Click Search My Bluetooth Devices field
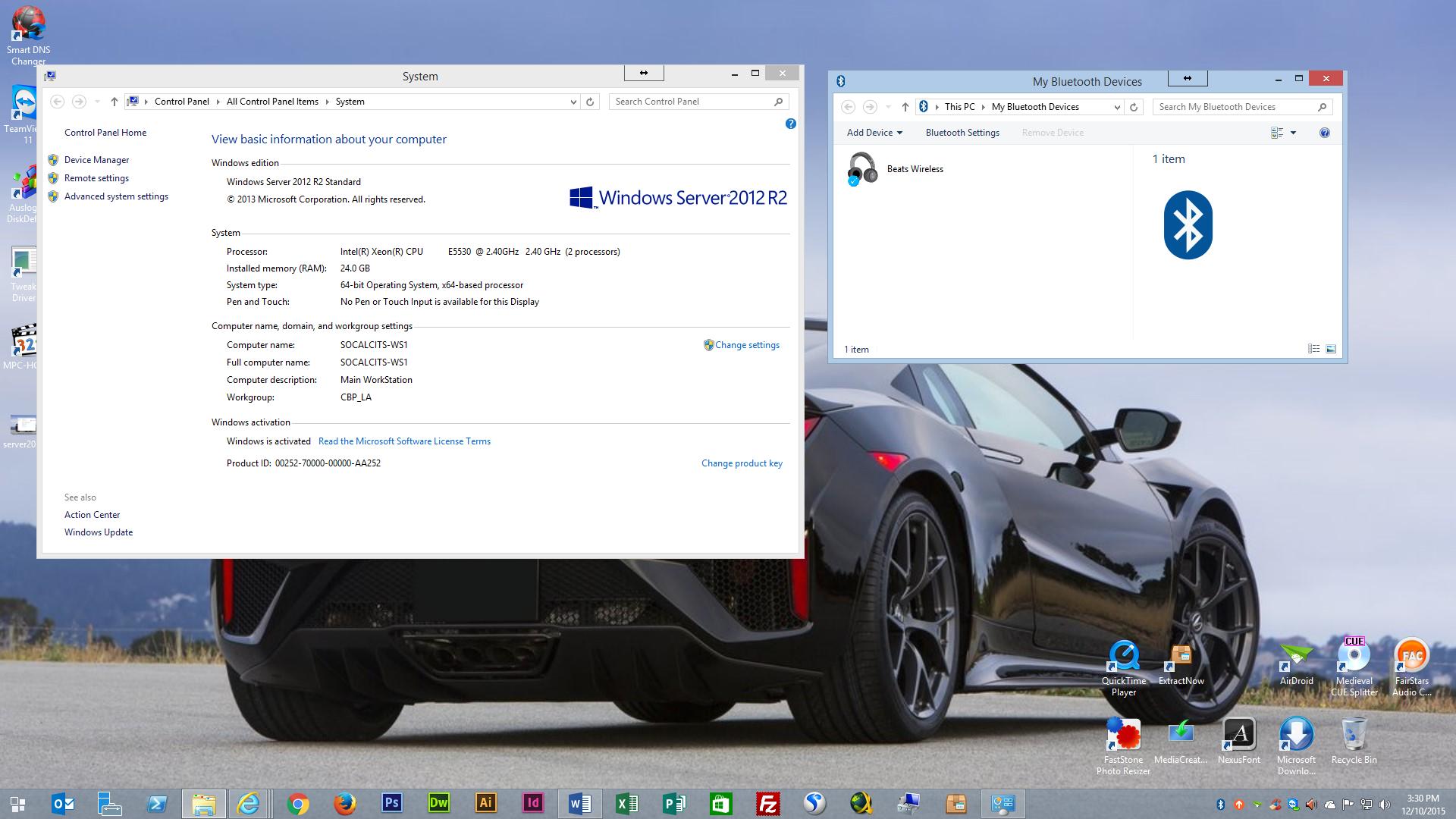 click(1242, 107)
